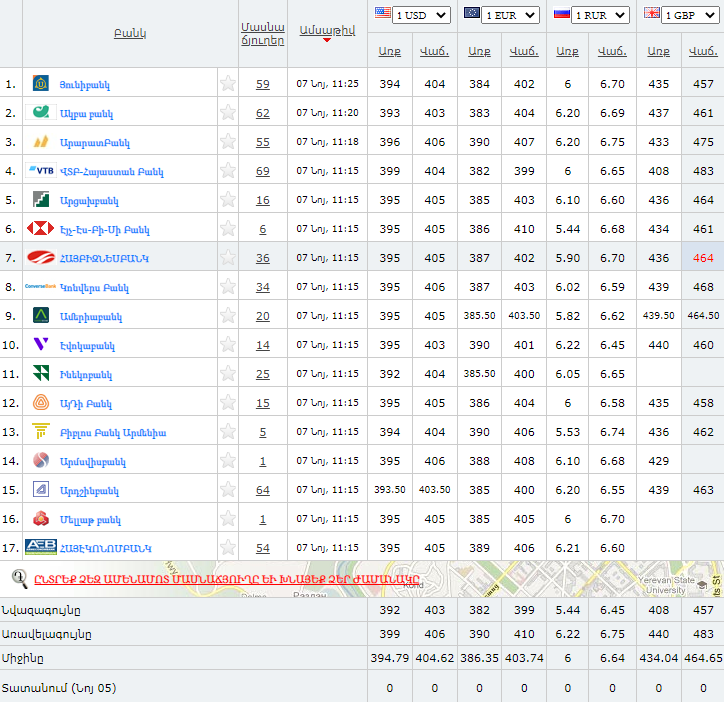
Task: Open the Ինեկոբանկ bank link
Action: coord(86,375)
